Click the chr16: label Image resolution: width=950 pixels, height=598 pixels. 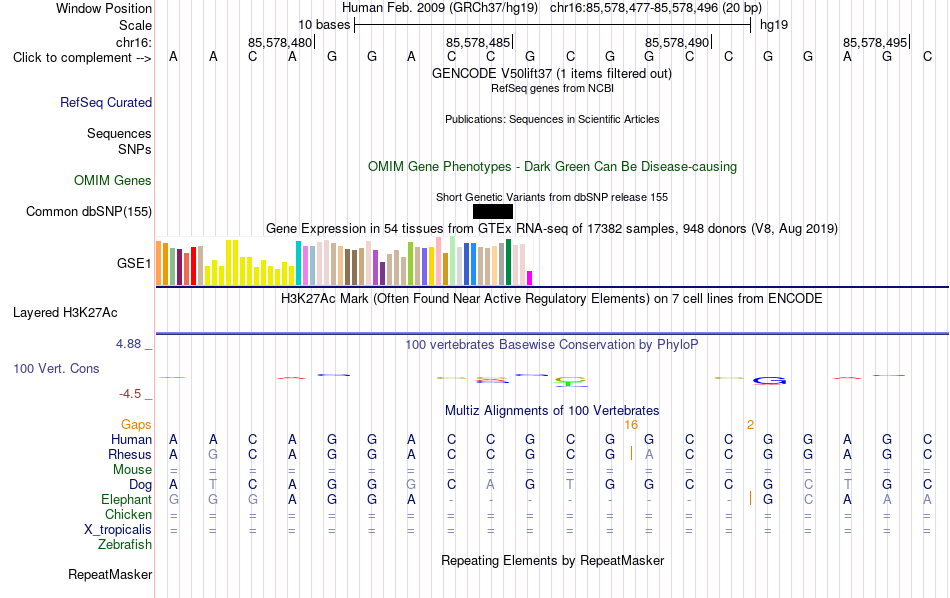pos(134,42)
